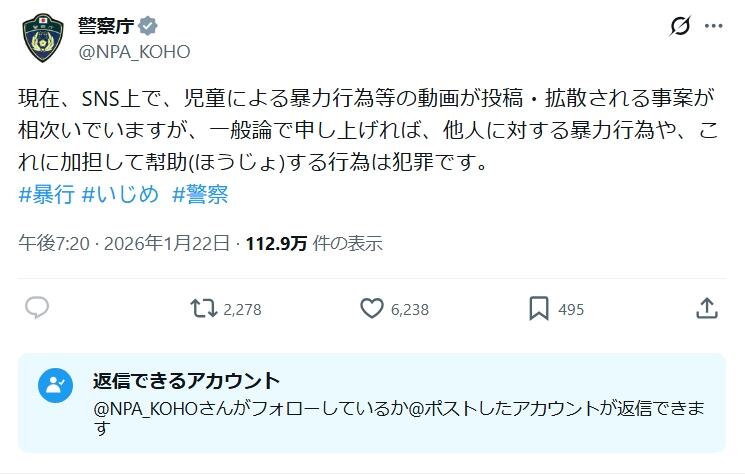This screenshot has height=475, width=745.
Task: Click the 6,238 likes count
Action: click(410, 310)
